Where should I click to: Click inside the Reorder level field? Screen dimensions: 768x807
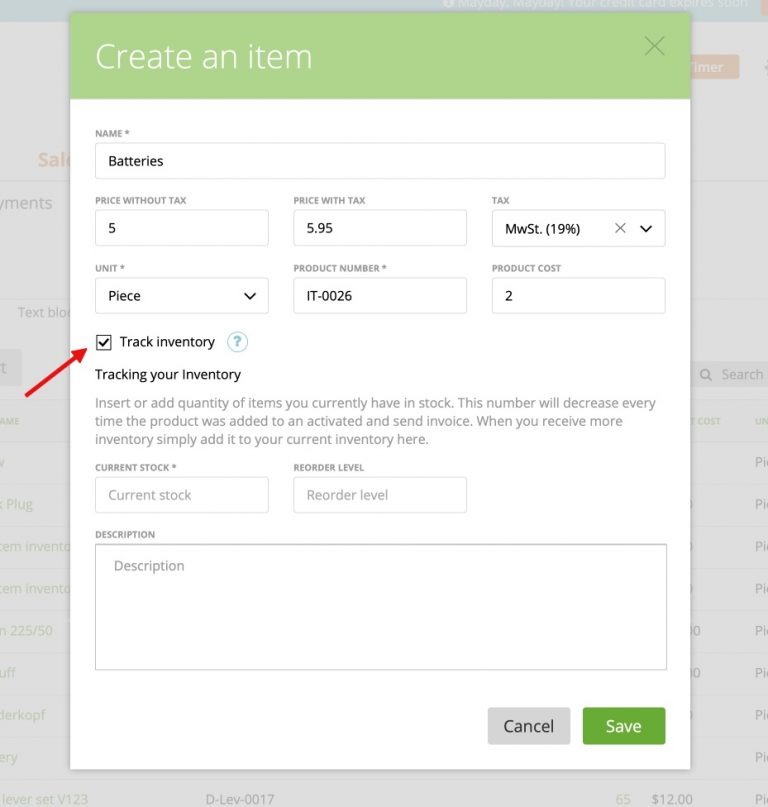[x=379, y=494]
